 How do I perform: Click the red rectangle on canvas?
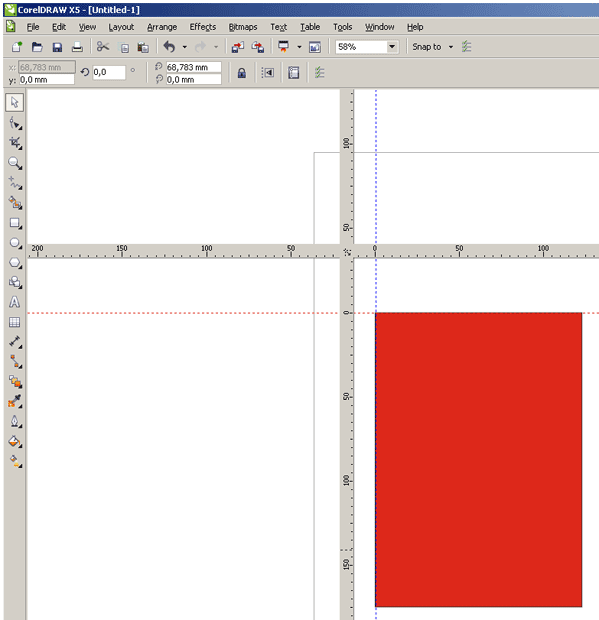(x=478, y=459)
